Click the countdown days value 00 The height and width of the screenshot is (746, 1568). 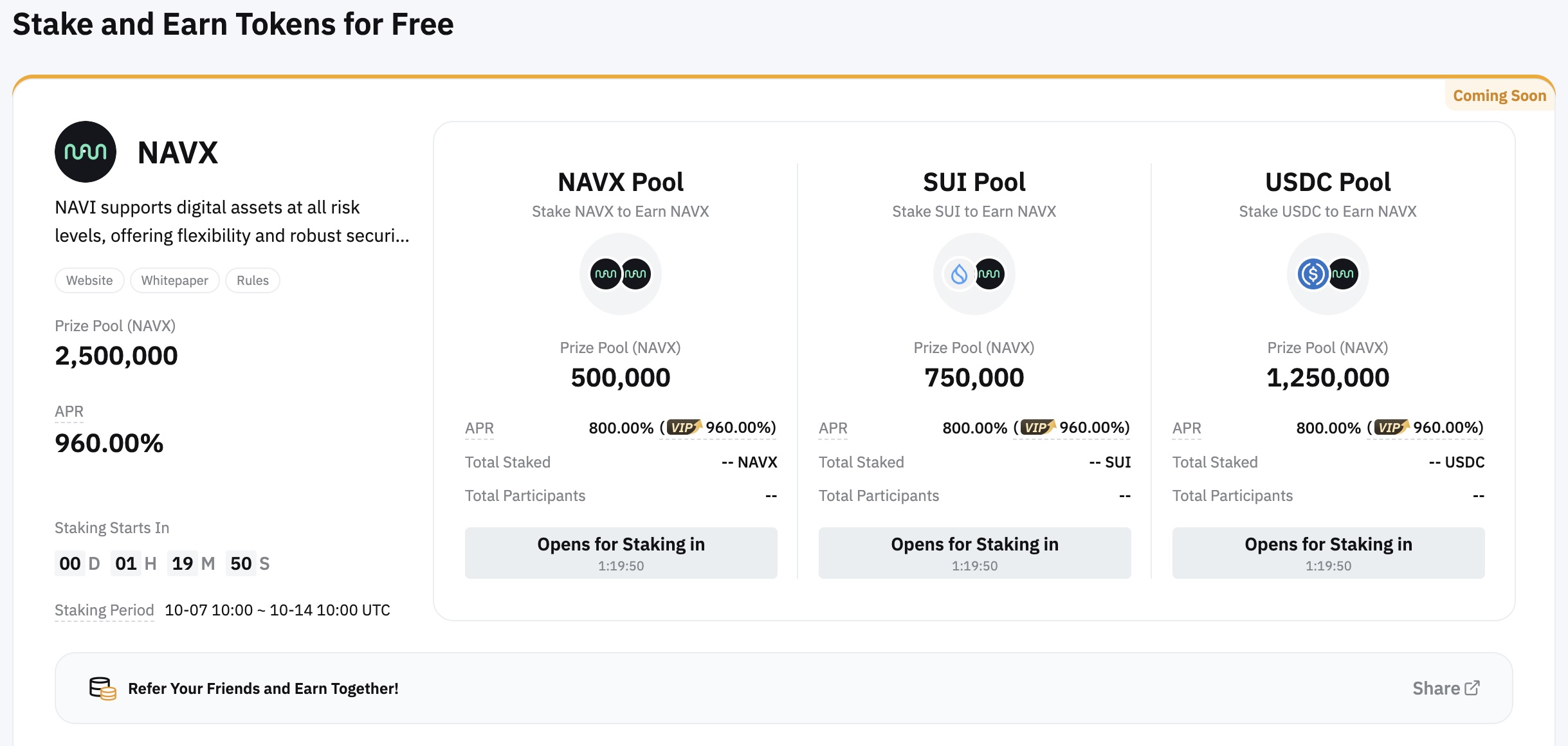pyautogui.click(x=70, y=564)
